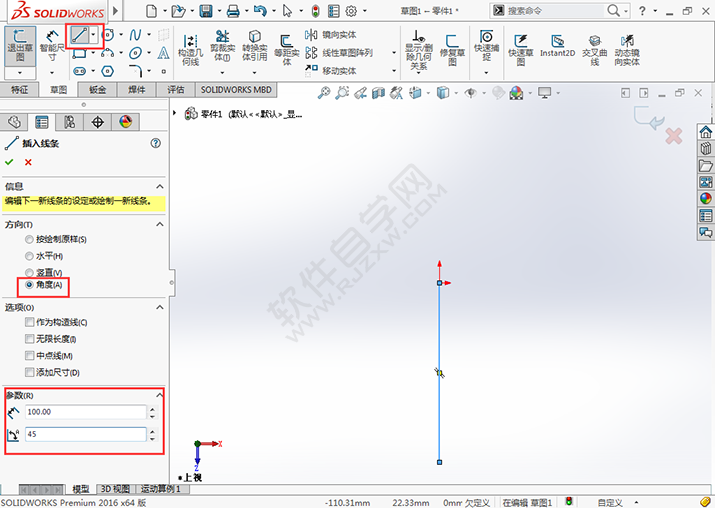The image size is (715, 508).
Task: Select the Straight Slot tool
Action: click(79, 71)
